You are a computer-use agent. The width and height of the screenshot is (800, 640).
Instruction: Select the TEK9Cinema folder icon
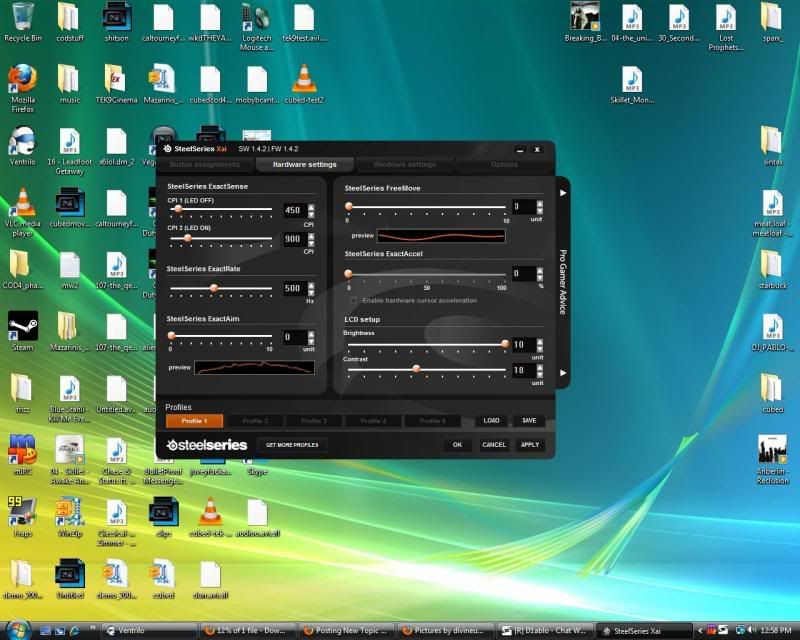[116, 84]
